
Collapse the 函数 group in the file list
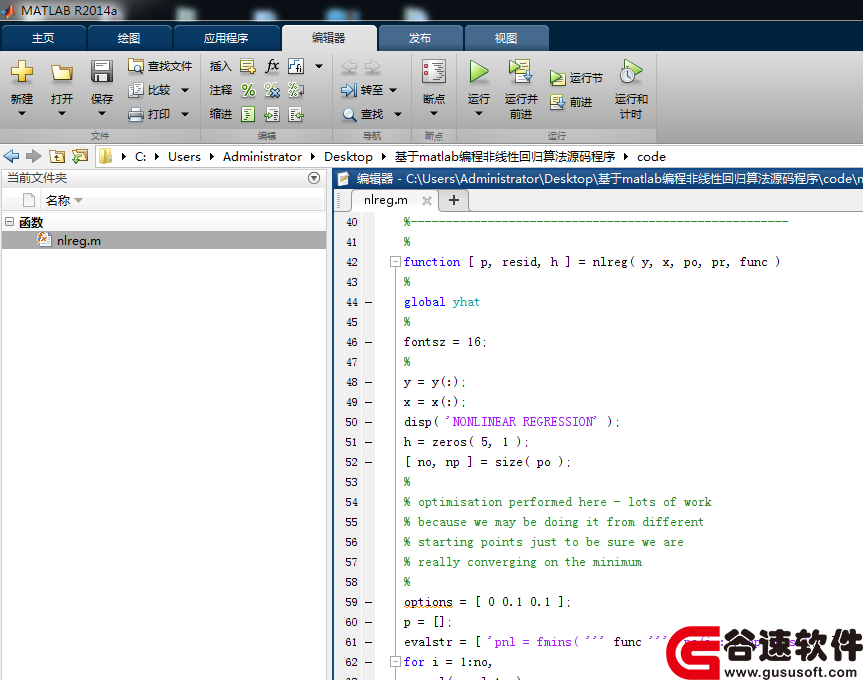(x=10, y=221)
